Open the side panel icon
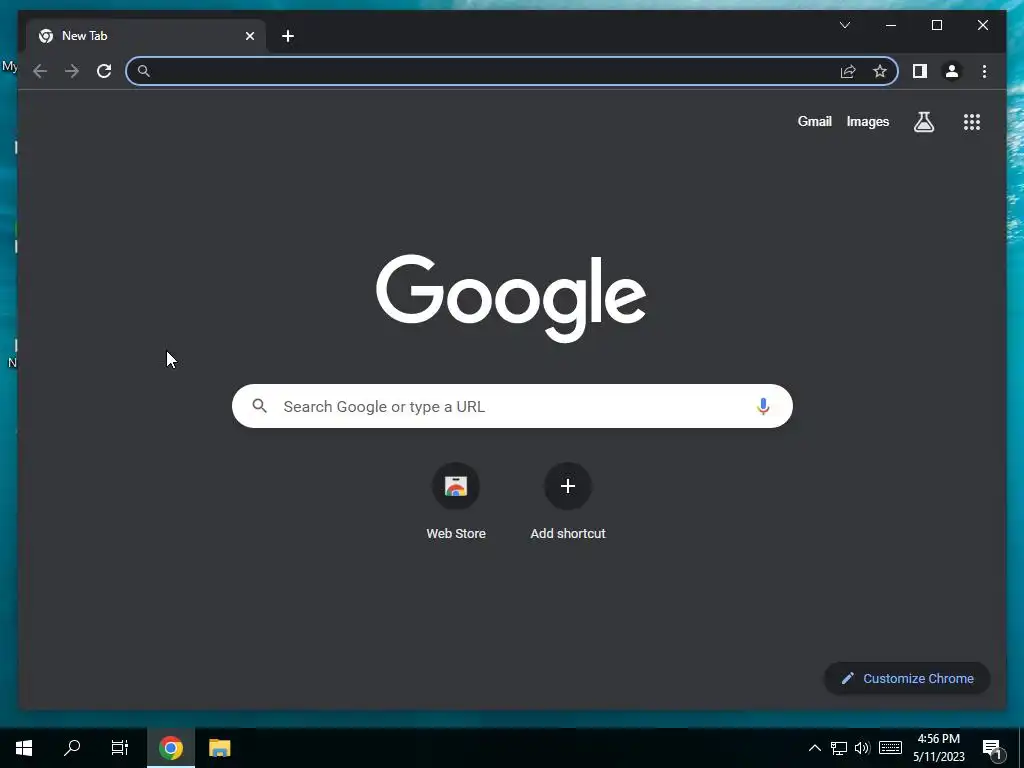1024x768 pixels. [920, 71]
